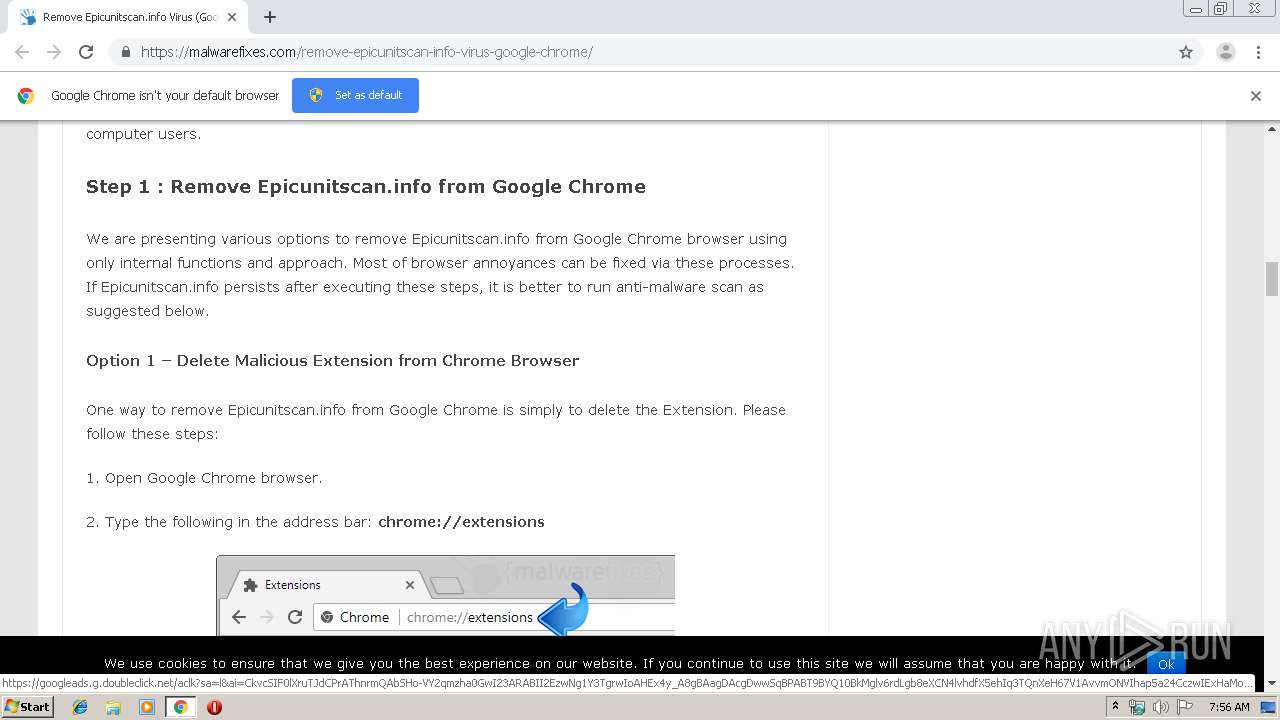Select the Chrome taskbar button
Screen dimensions: 1280x720
(180, 707)
